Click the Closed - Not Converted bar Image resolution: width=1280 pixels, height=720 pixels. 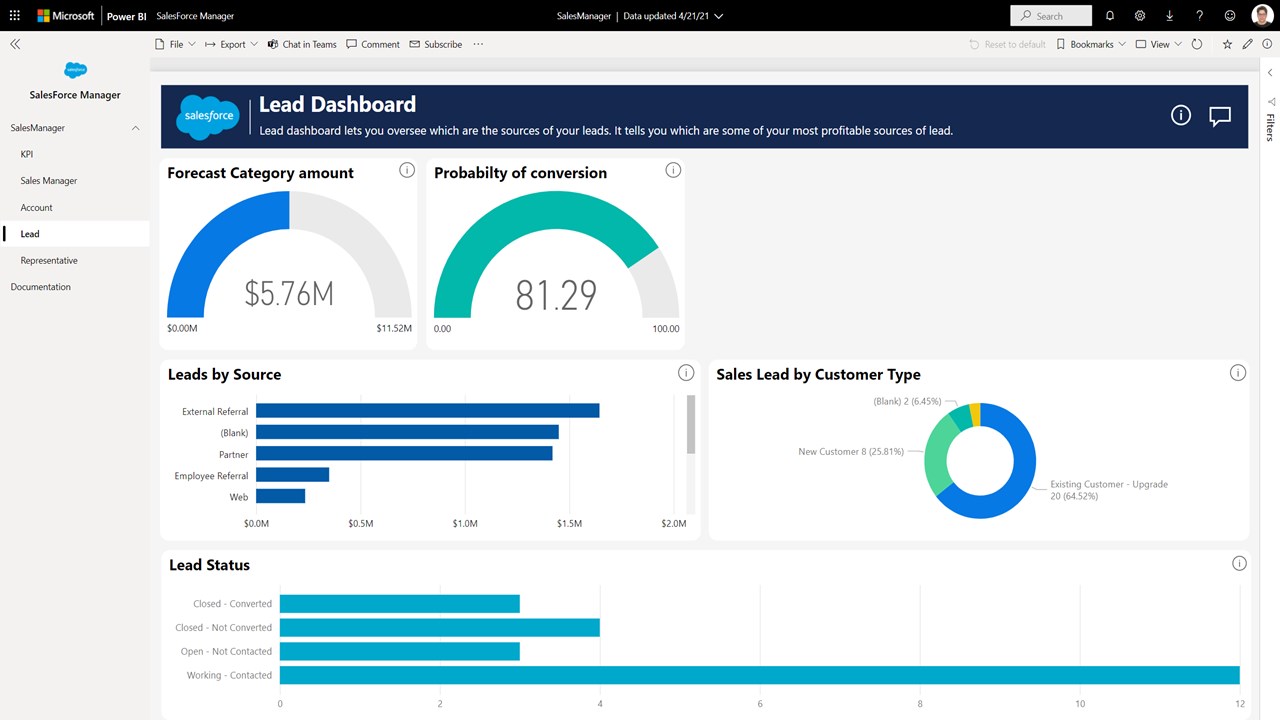(440, 627)
